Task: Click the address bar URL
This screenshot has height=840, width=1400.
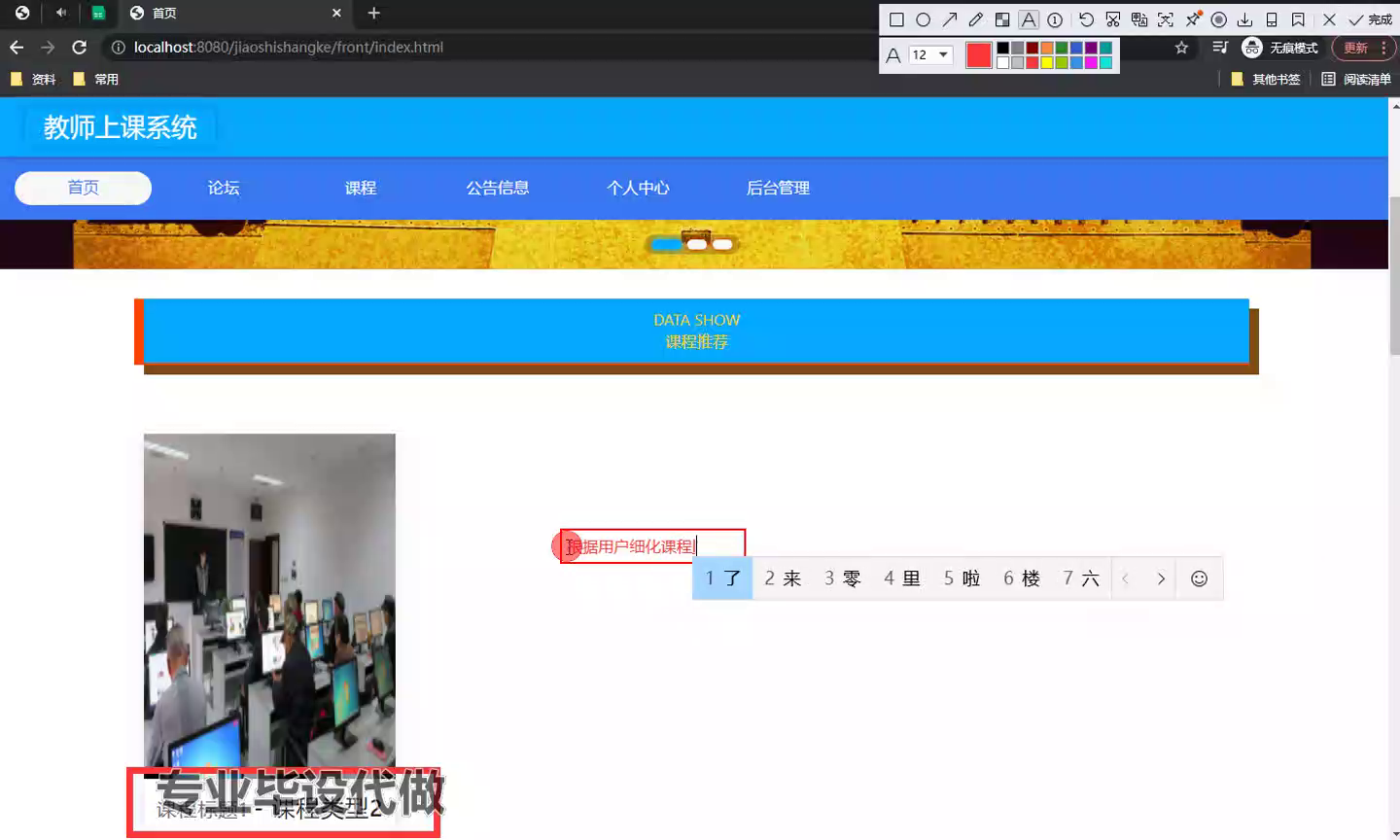Action: click(289, 47)
